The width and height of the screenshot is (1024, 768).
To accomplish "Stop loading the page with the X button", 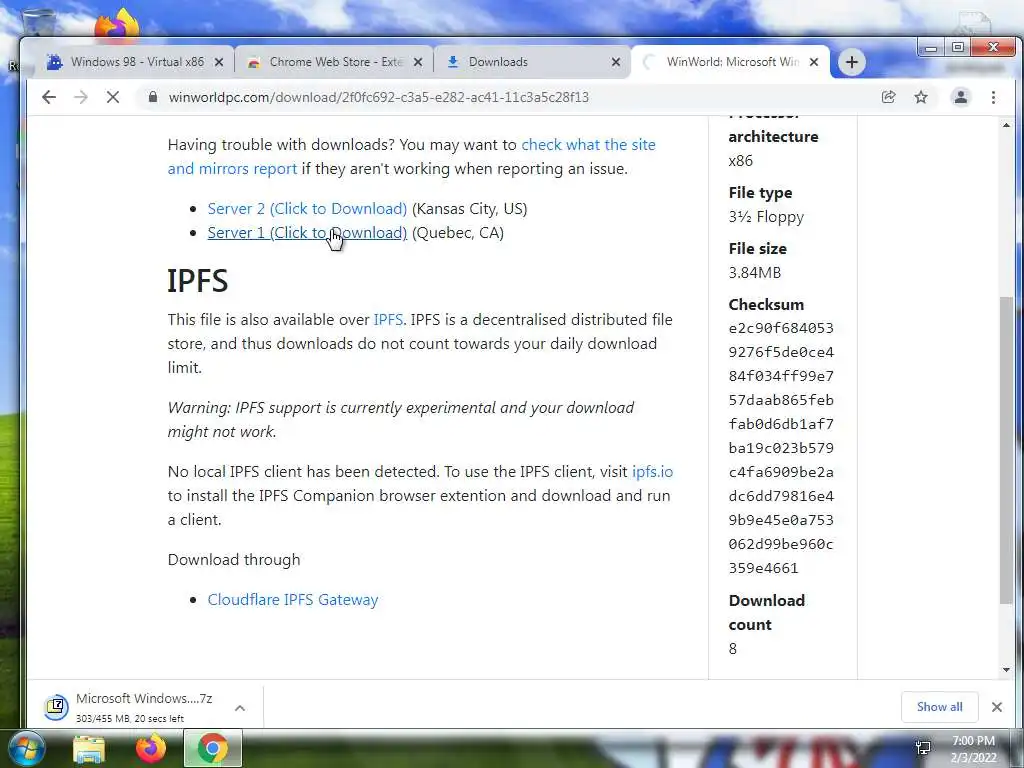I will [113, 97].
